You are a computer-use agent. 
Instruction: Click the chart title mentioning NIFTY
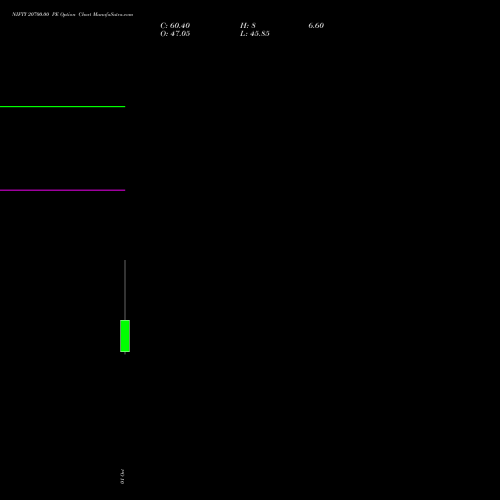[x=72, y=14]
